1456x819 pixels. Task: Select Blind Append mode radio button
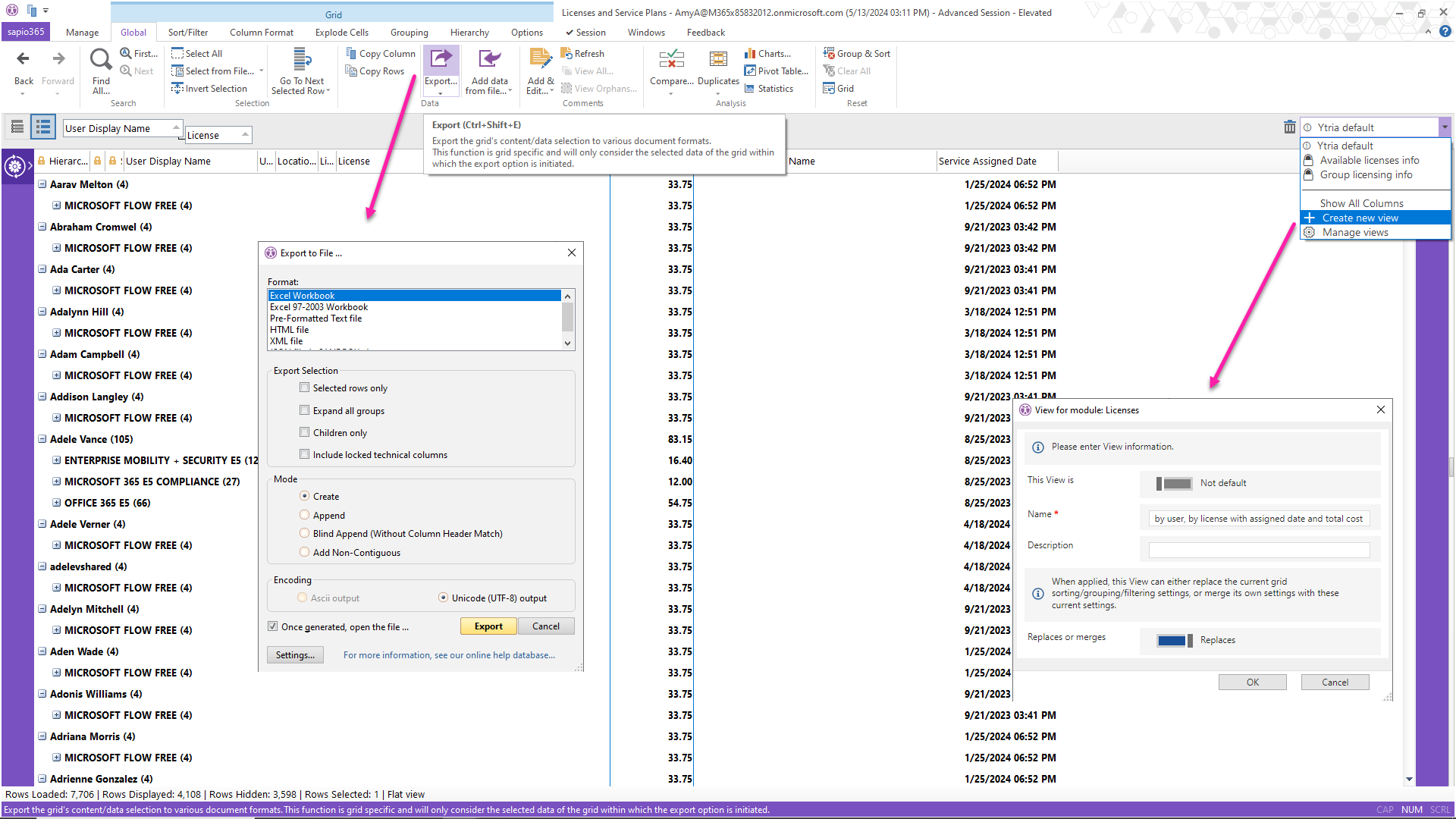(x=304, y=533)
